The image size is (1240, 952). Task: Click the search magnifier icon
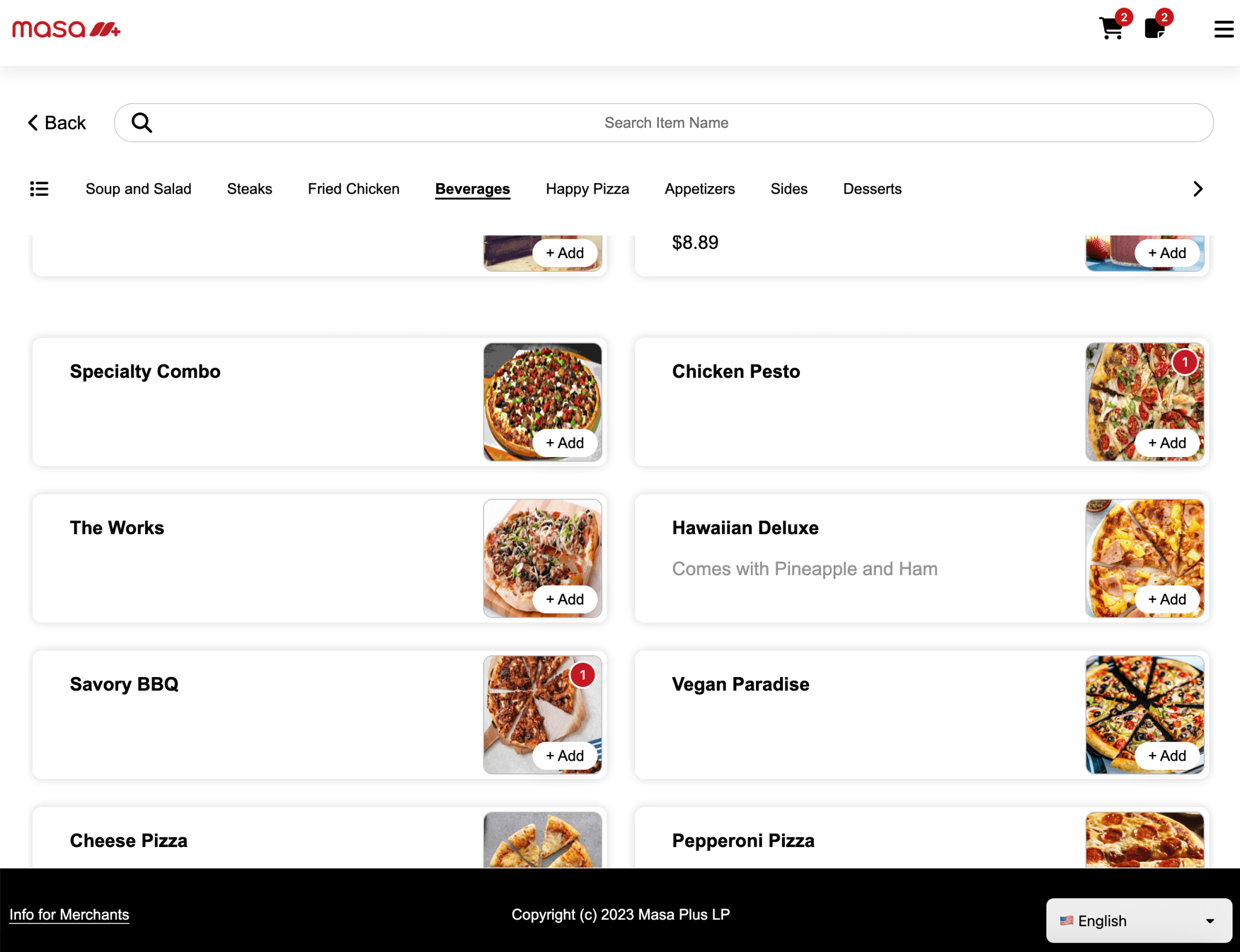coord(142,123)
